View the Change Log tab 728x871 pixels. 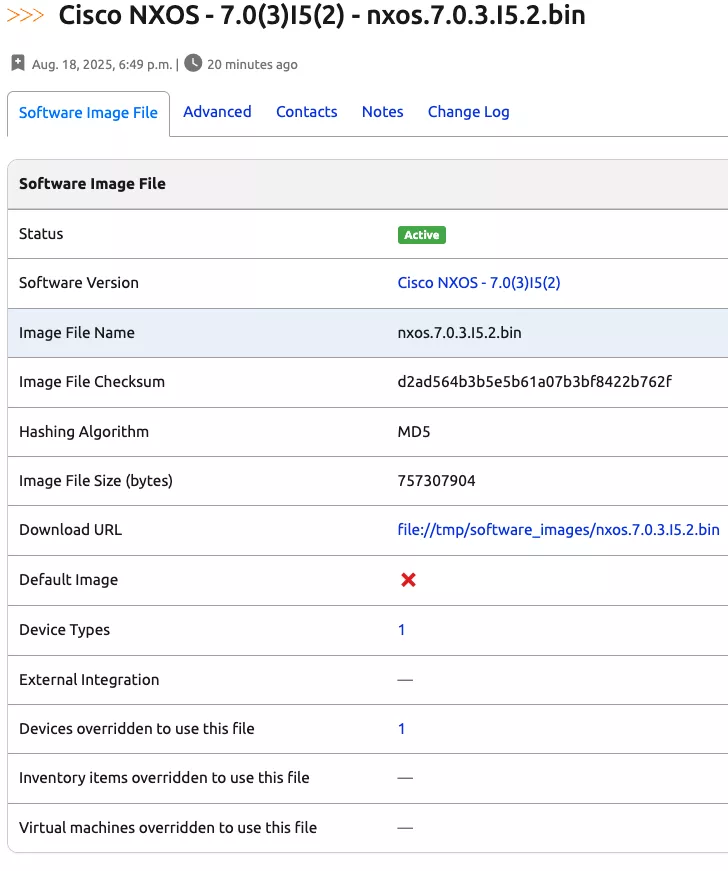[468, 112]
